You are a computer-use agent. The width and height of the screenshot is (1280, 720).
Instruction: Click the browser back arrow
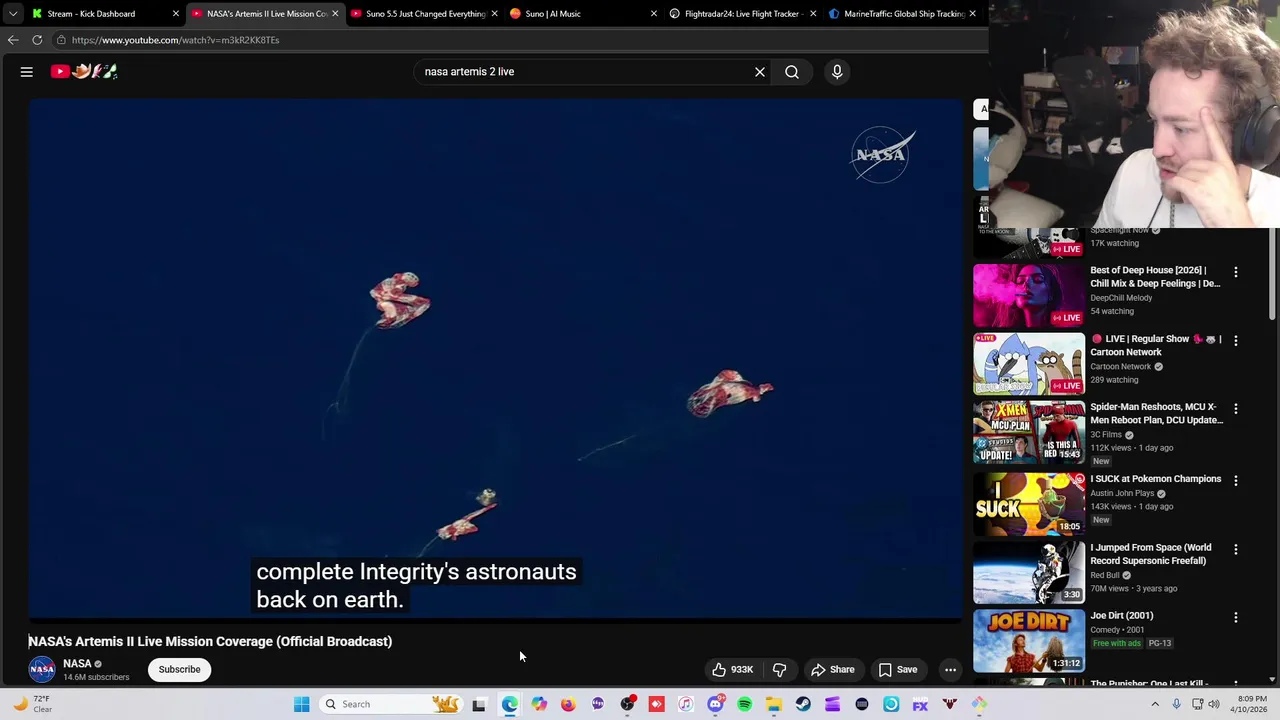tap(13, 40)
